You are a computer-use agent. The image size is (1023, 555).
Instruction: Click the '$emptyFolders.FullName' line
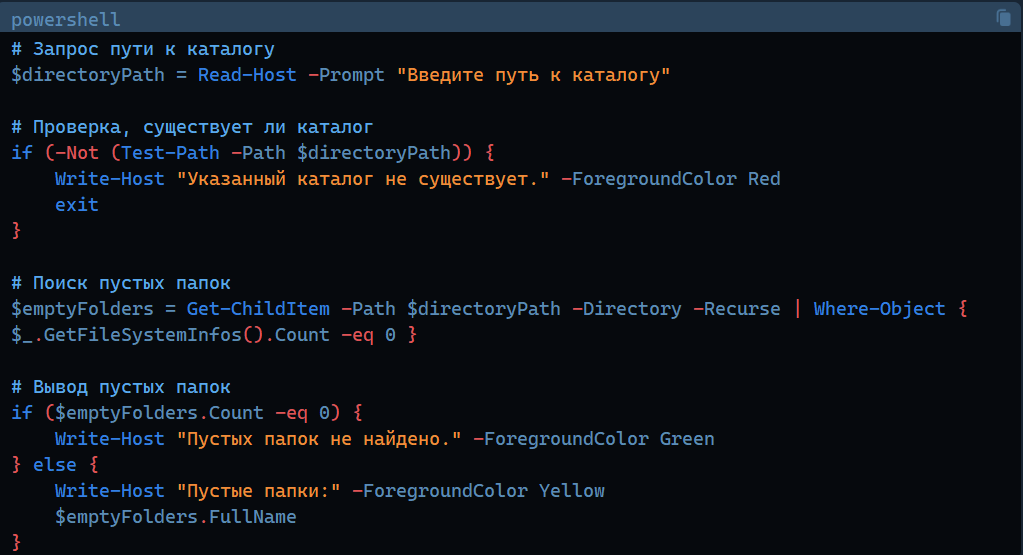coord(176,517)
